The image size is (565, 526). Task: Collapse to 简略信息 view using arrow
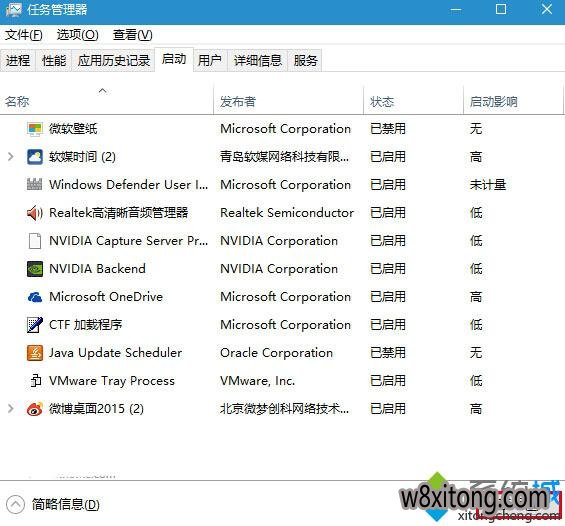click(15, 504)
